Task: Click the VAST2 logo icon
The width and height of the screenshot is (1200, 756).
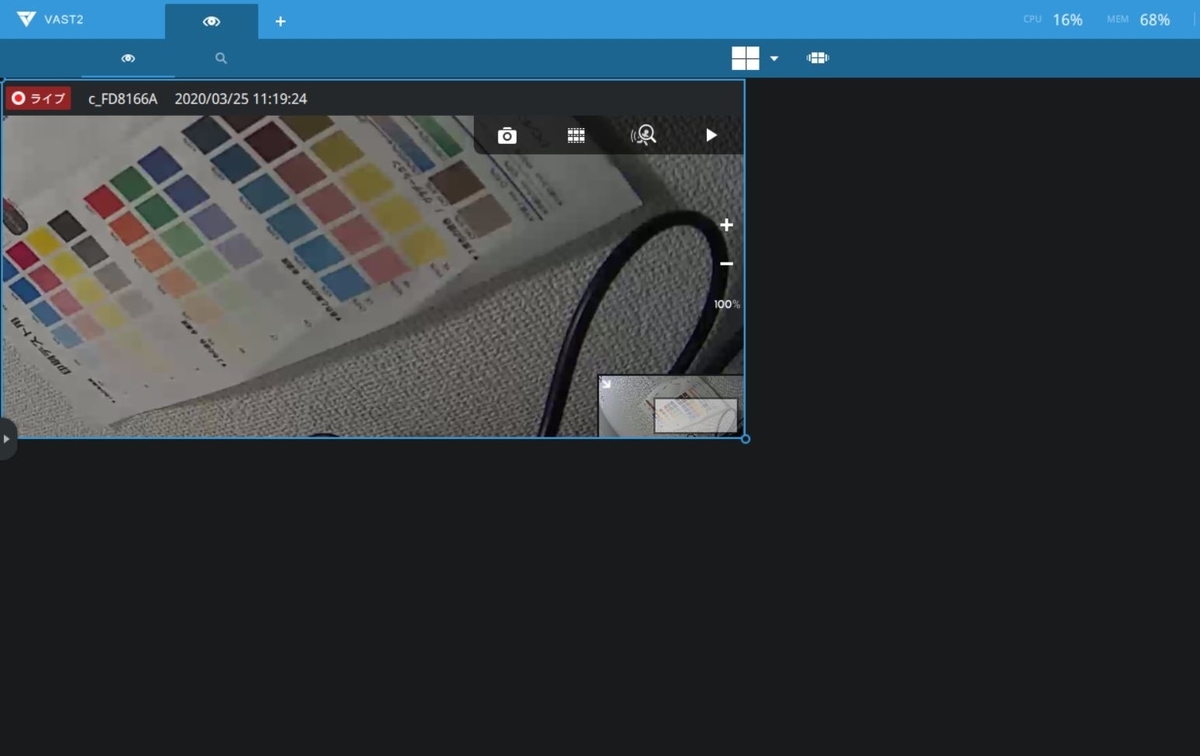Action: (x=27, y=19)
